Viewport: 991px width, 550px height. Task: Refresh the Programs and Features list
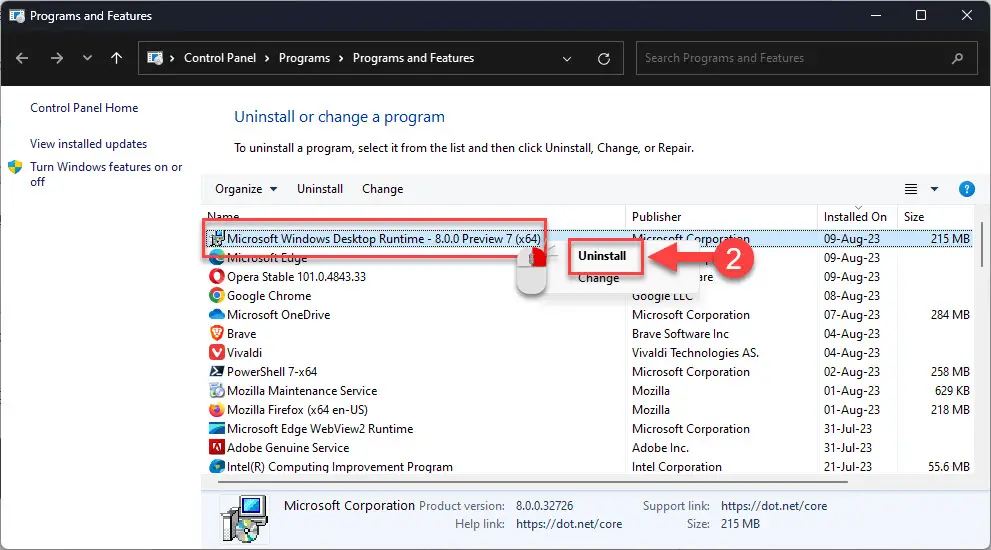point(604,59)
